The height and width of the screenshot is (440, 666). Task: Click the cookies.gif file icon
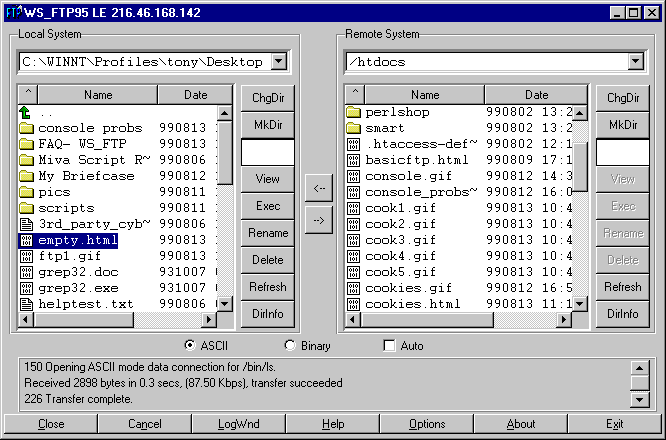click(x=353, y=288)
